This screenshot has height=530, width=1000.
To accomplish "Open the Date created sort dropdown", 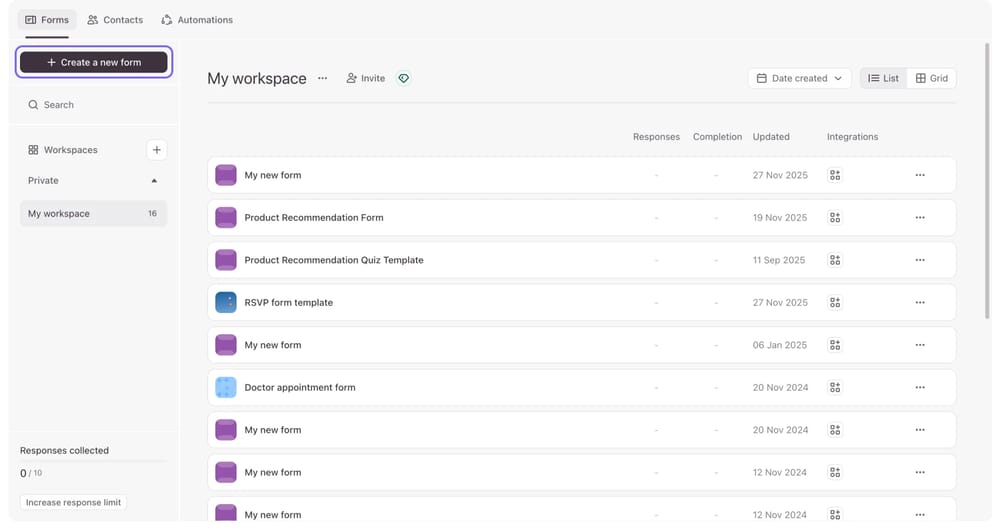I will 799,78.
